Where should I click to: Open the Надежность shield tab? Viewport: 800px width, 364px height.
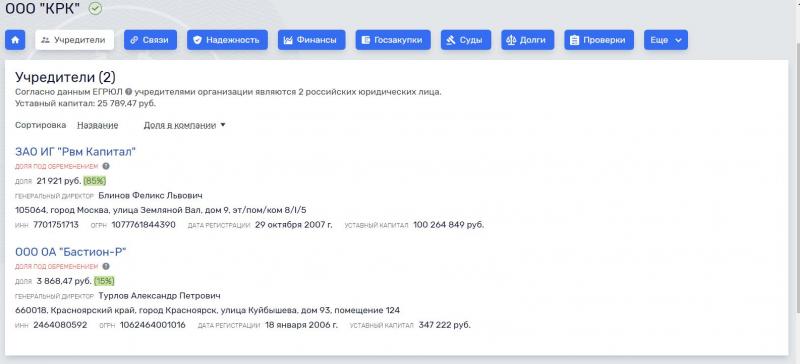227,40
